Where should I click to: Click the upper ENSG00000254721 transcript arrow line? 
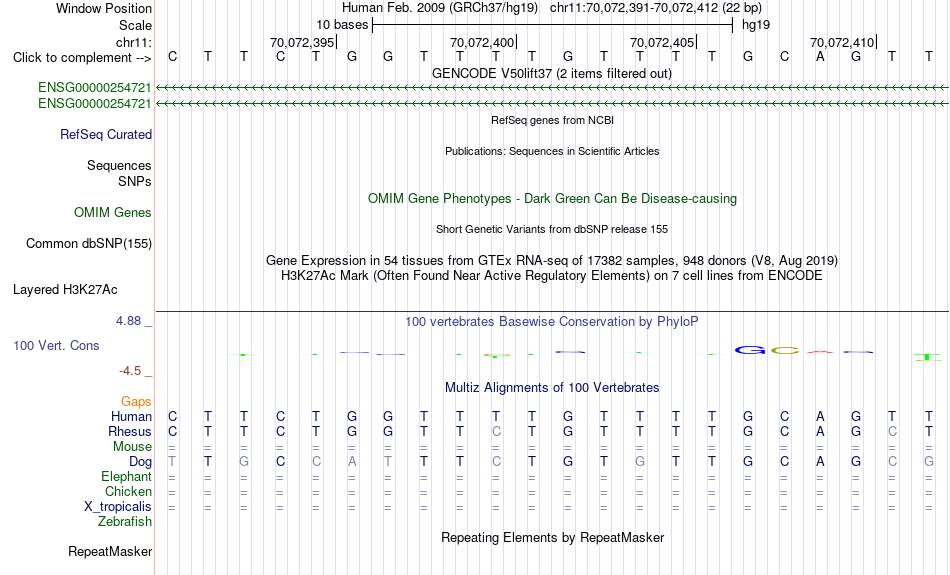point(552,88)
